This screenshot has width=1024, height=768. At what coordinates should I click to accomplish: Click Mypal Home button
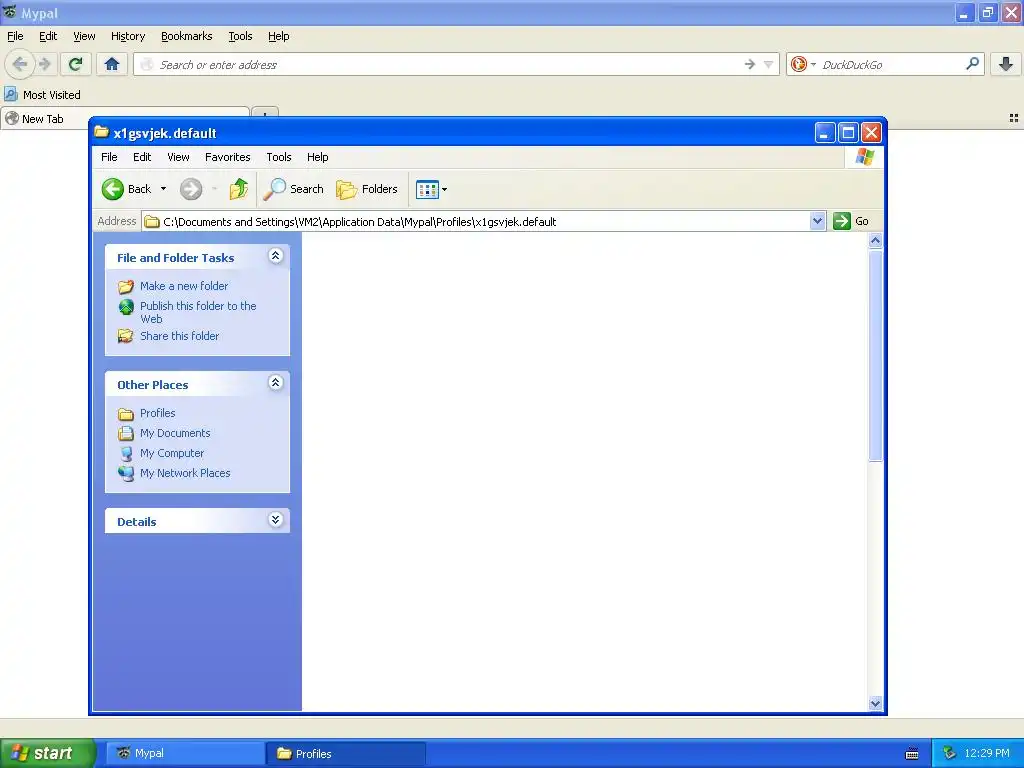112,64
